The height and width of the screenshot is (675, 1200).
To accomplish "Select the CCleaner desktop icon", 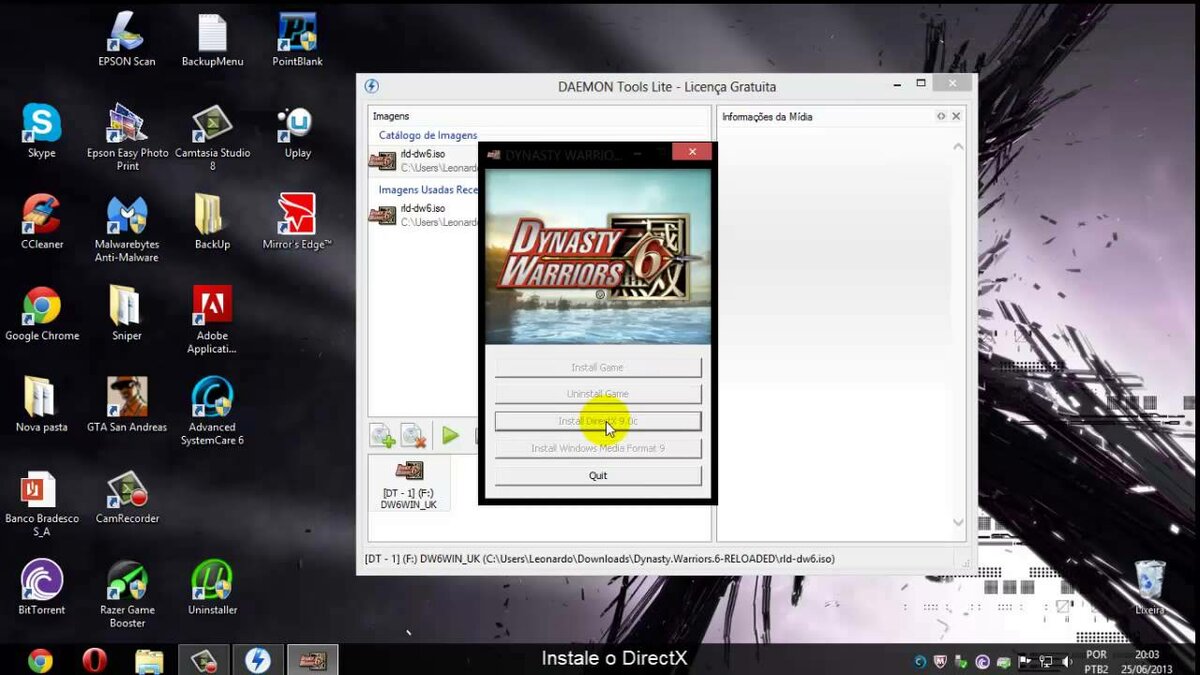I will coord(42,222).
